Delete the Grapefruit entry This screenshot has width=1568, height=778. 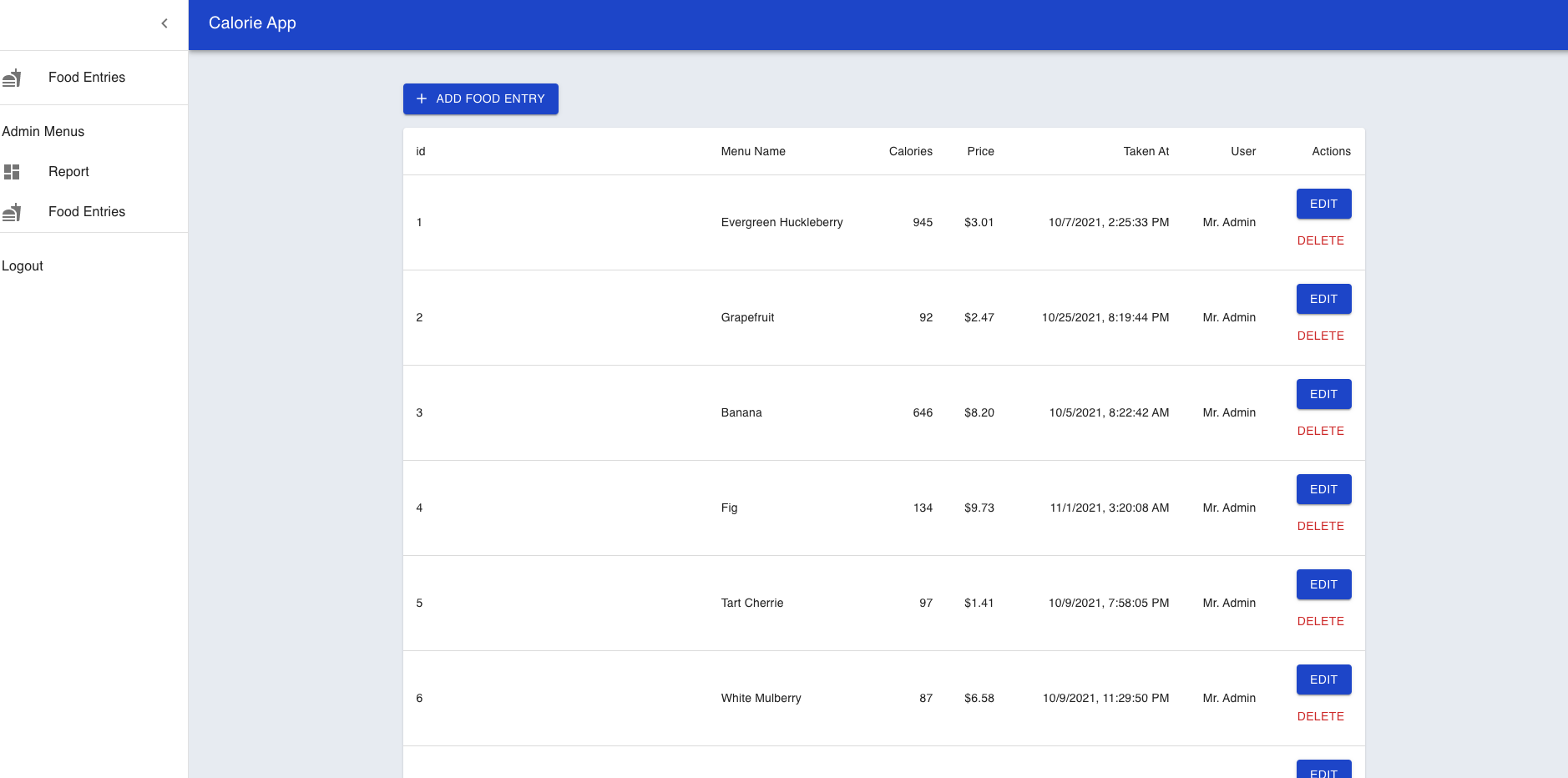click(x=1320, y=336)
